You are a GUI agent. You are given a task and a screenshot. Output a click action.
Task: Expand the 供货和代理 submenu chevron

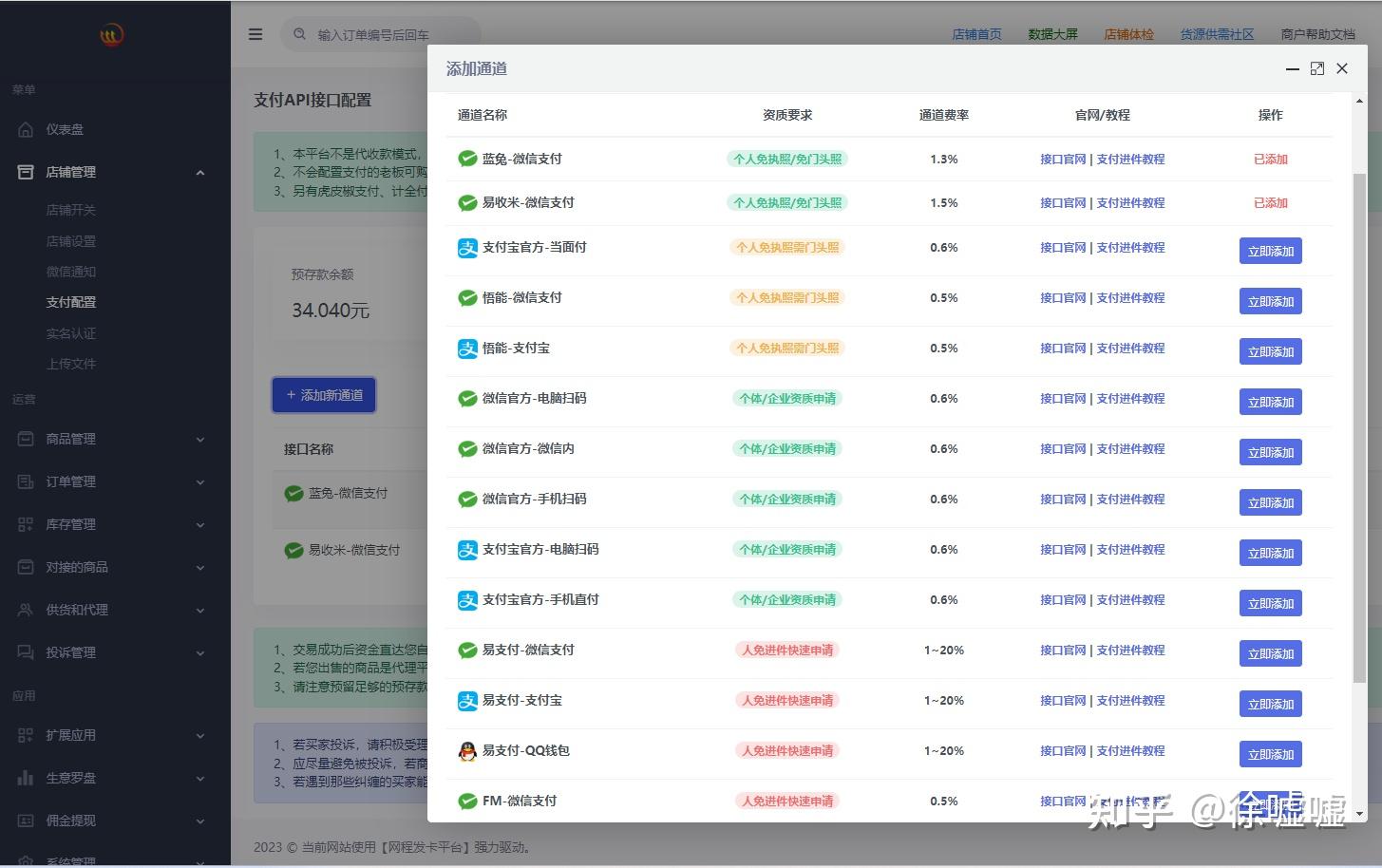tap(200, 610)
